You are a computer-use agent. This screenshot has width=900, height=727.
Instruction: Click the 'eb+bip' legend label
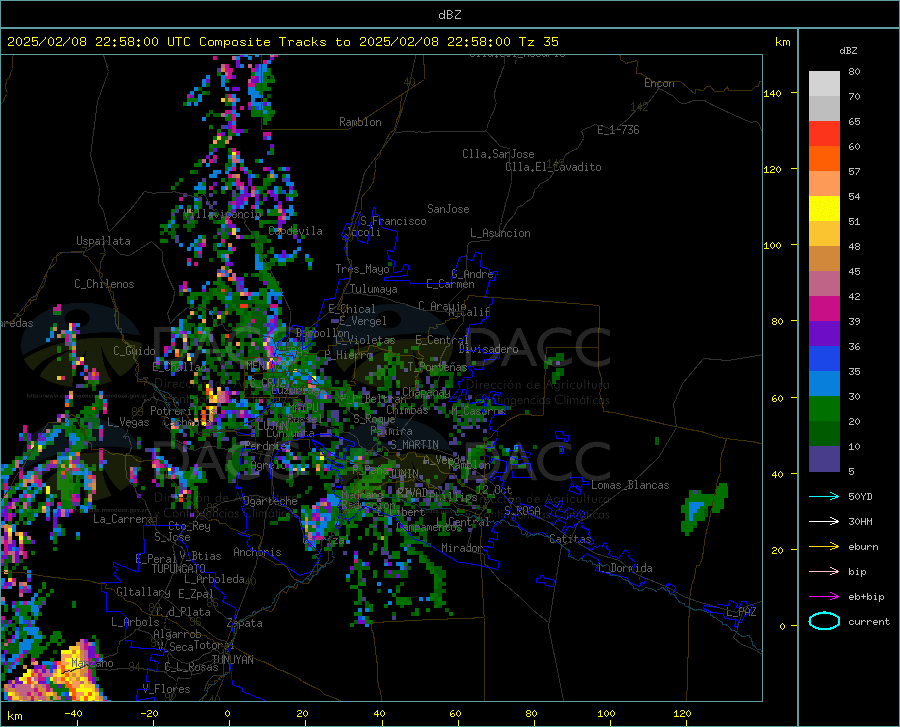(x=866, y=597)
